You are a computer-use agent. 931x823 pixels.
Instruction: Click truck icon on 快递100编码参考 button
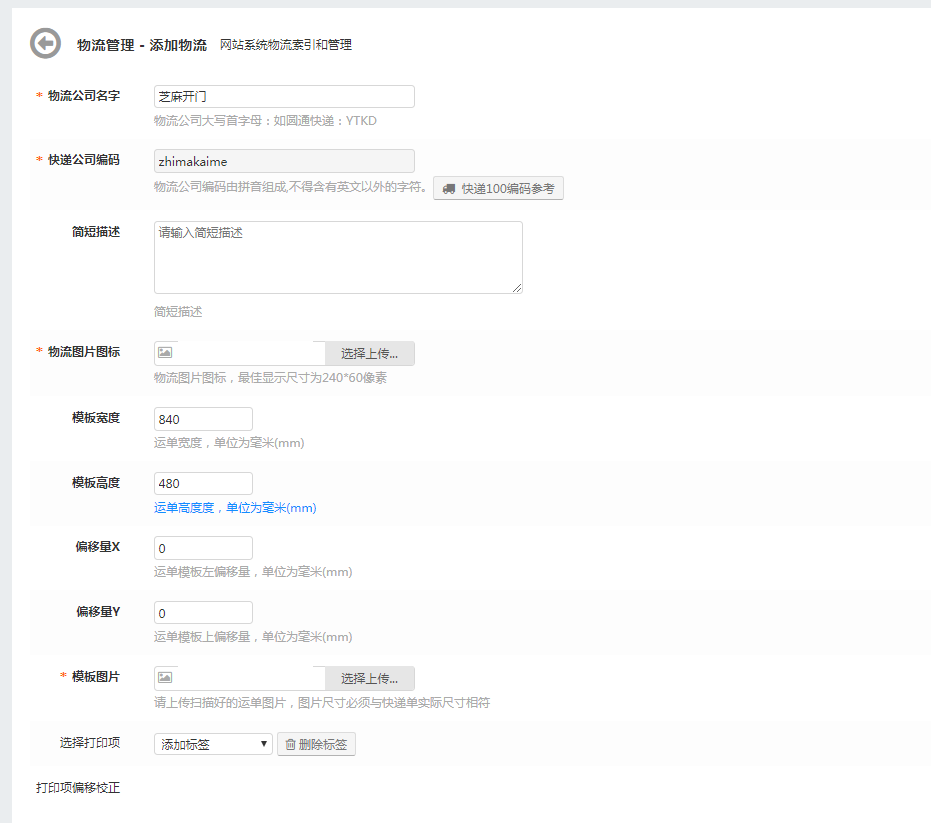[x=449, y=188]
